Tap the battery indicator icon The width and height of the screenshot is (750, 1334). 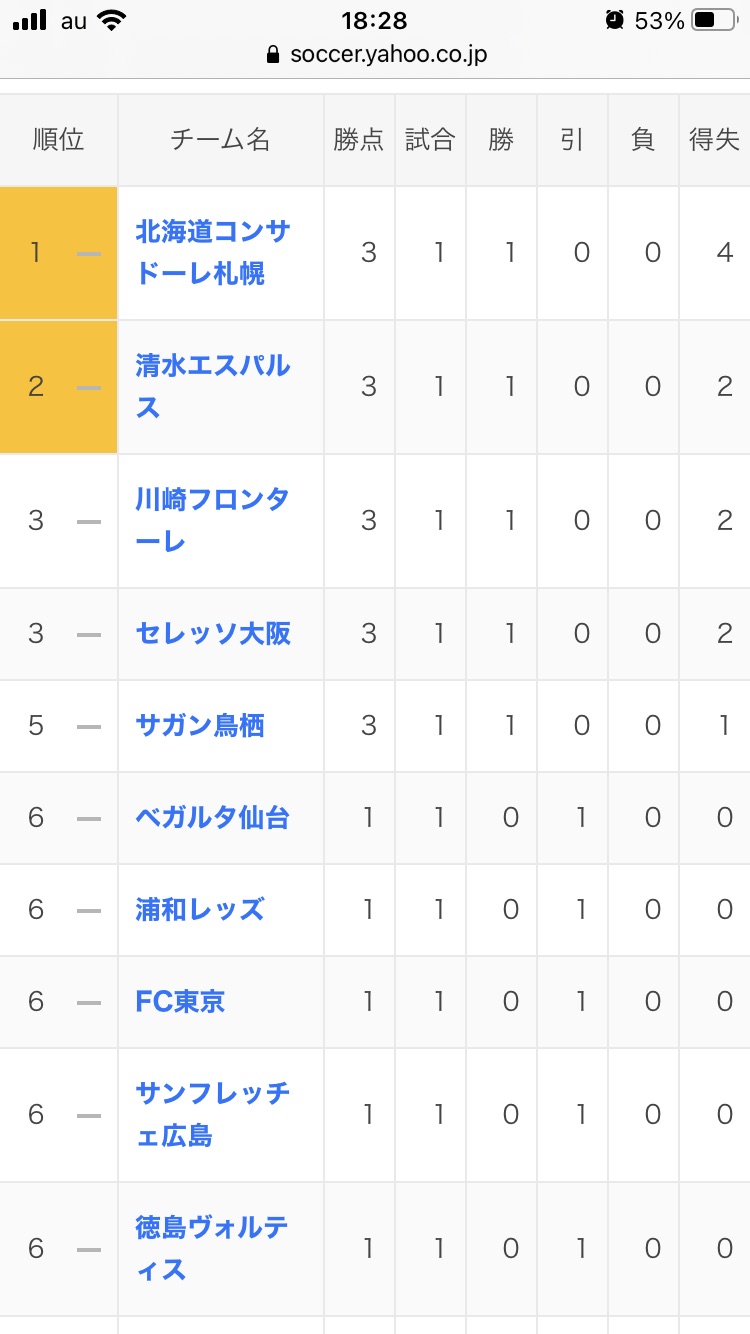716,20
